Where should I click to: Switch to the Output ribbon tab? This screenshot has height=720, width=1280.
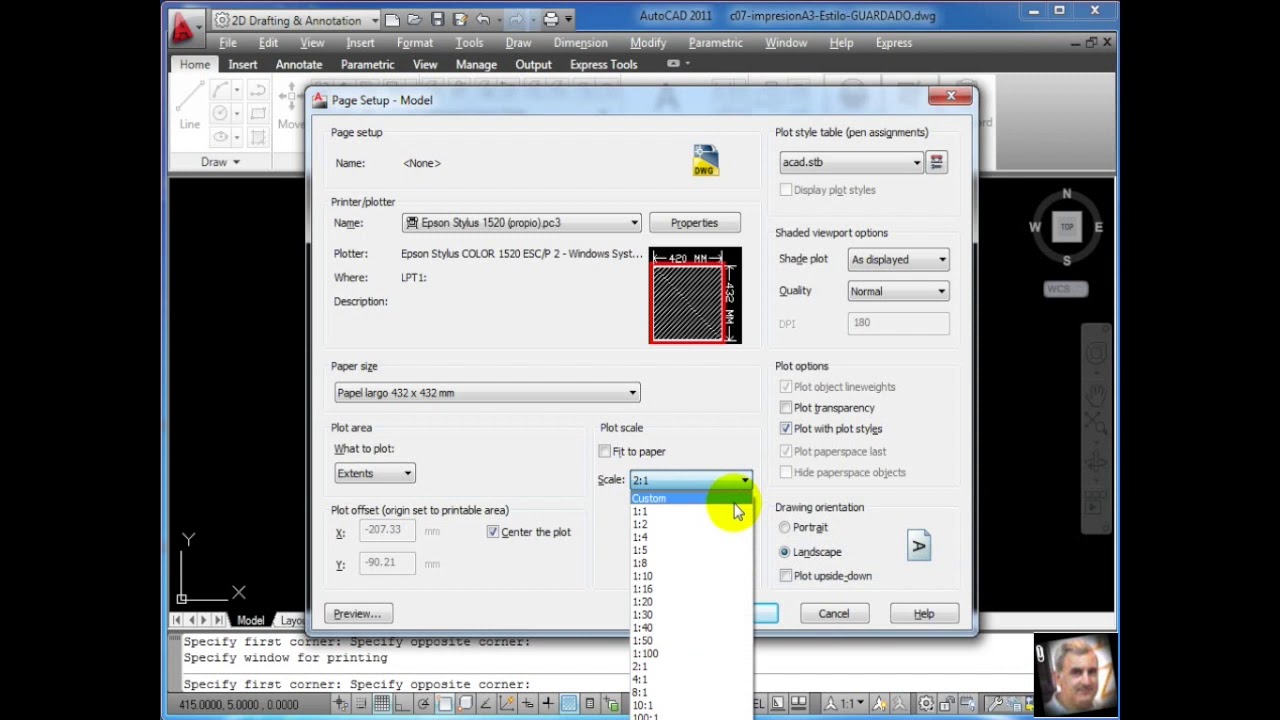(x=533, y=64)
